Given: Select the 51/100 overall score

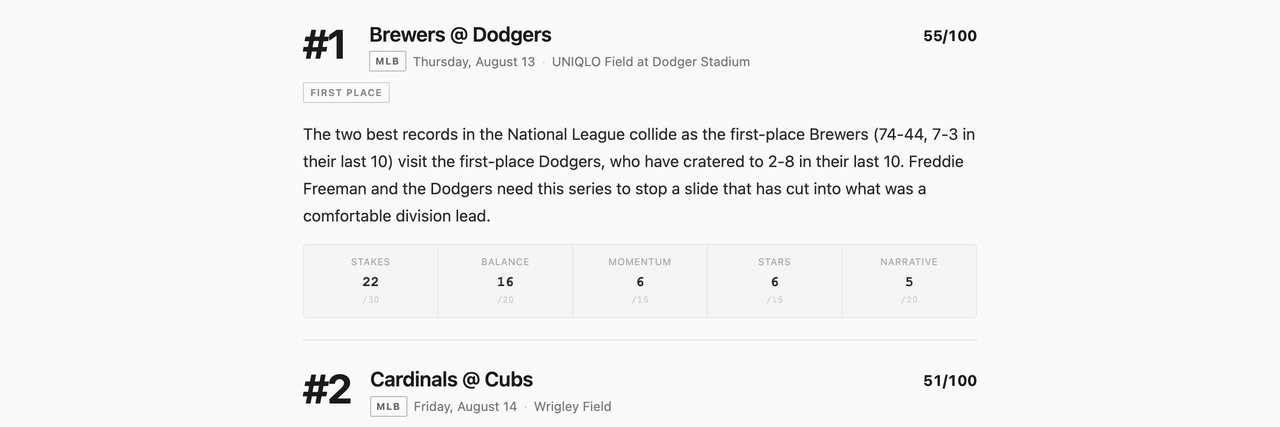Looking at the screenshot, I should (x=950, y=381).
